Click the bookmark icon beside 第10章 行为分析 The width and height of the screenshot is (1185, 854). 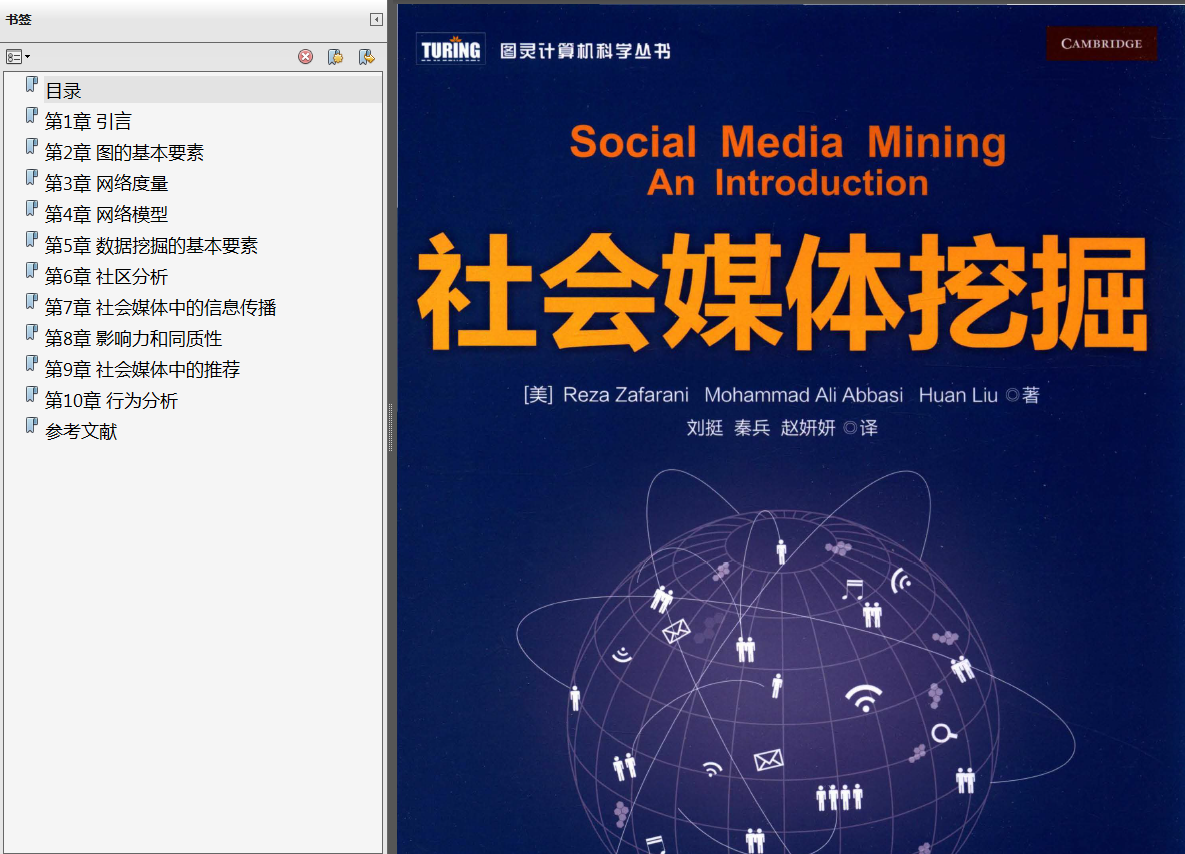(31, 395)
